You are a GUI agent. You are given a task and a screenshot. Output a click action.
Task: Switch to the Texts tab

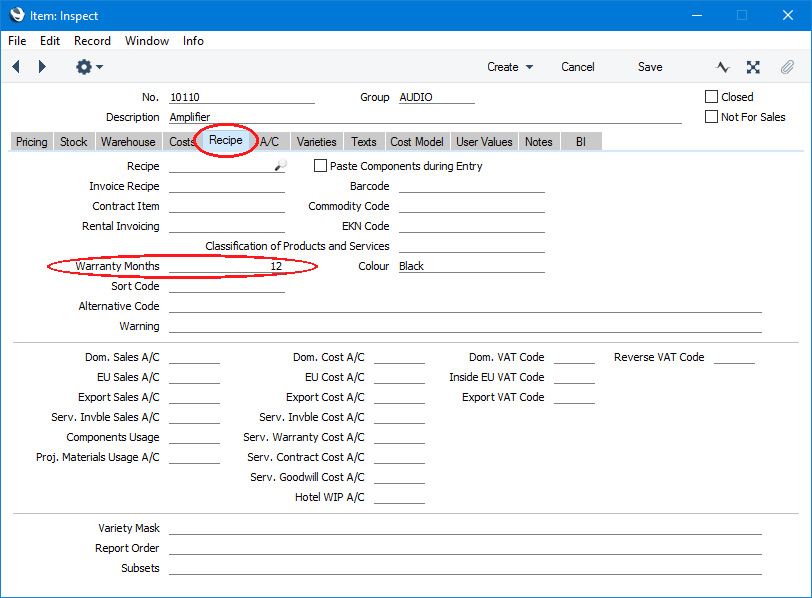(x=364, y=142)
